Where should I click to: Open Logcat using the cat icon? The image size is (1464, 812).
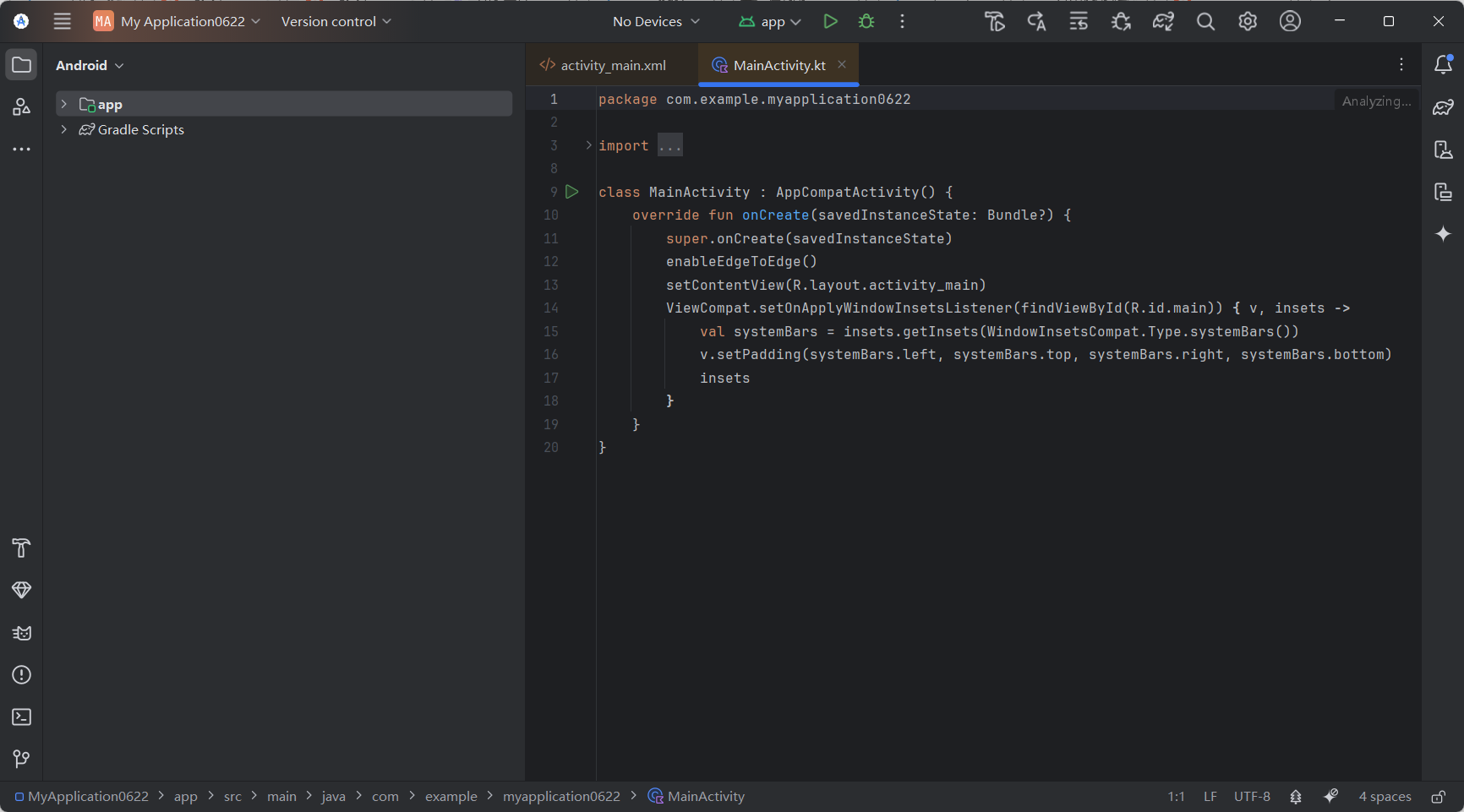click(20, 633)
